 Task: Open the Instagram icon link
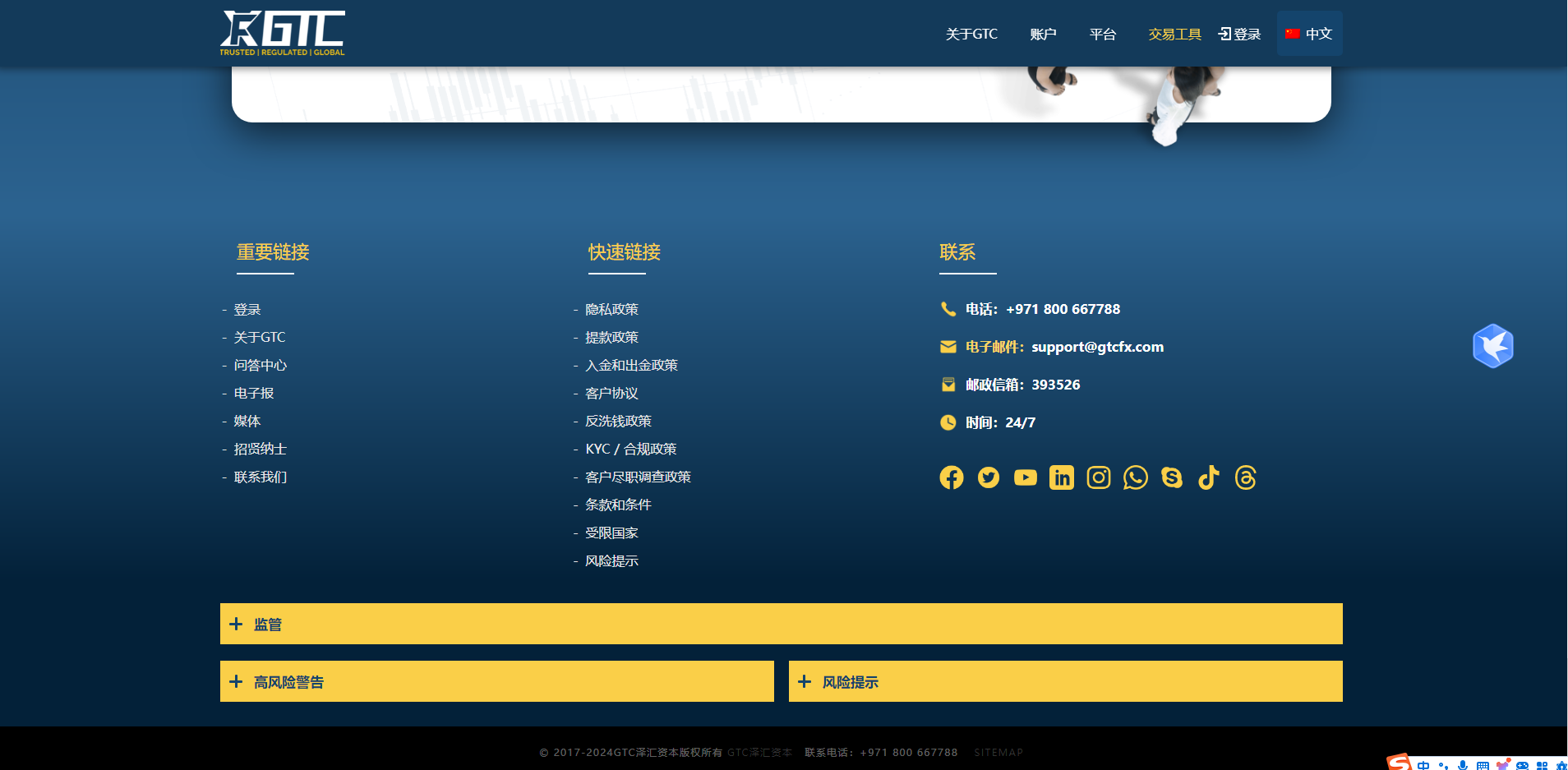(1098, 477)
